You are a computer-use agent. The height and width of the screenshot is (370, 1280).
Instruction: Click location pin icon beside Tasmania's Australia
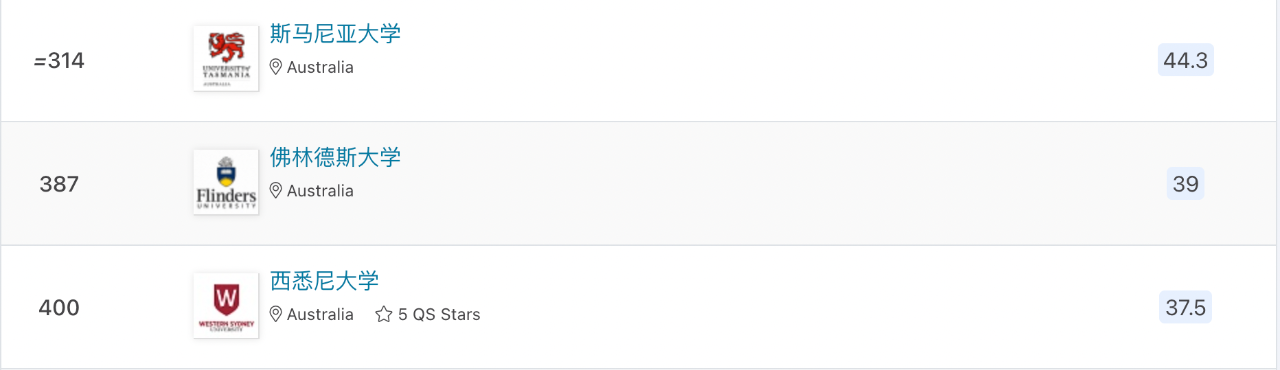tap(276, 67)
